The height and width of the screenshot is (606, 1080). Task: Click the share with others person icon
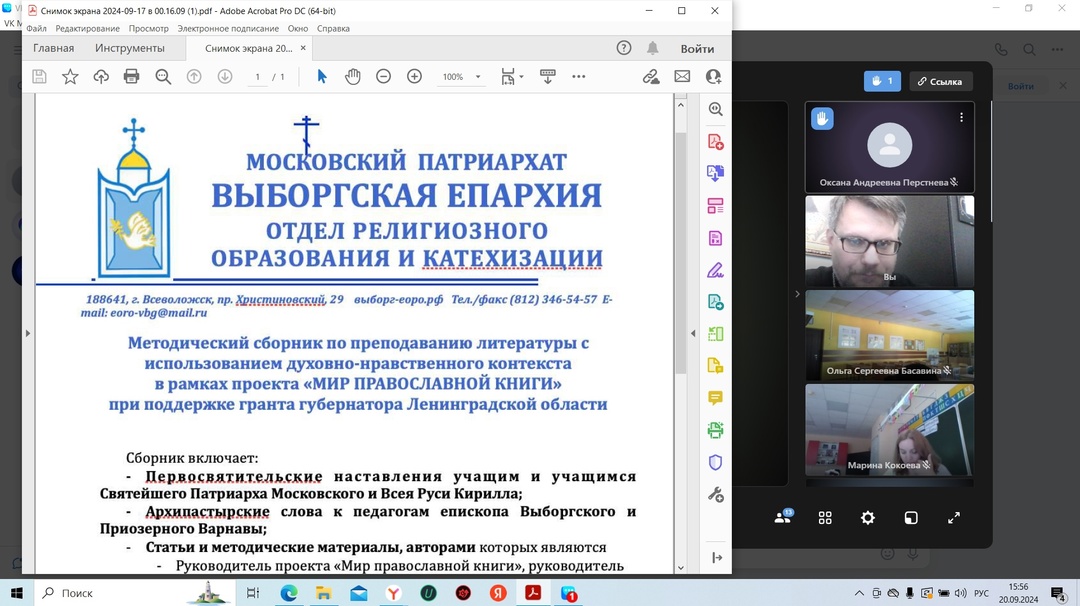click(714, 76)
